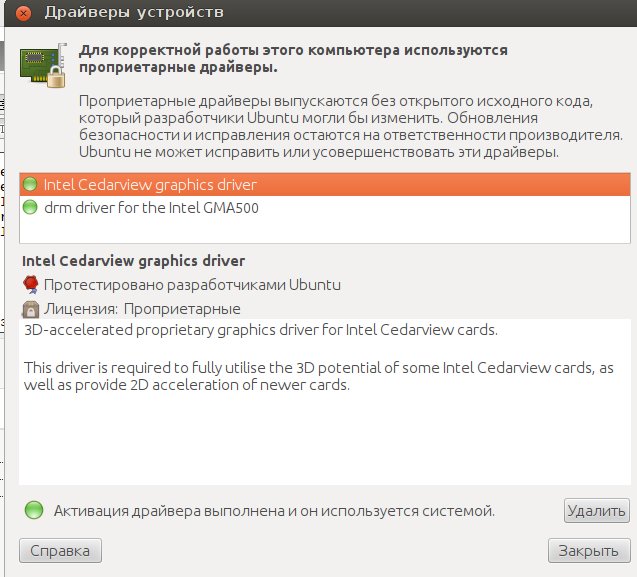Click the Лицензия: Проприетарные label

coord(142,309)
